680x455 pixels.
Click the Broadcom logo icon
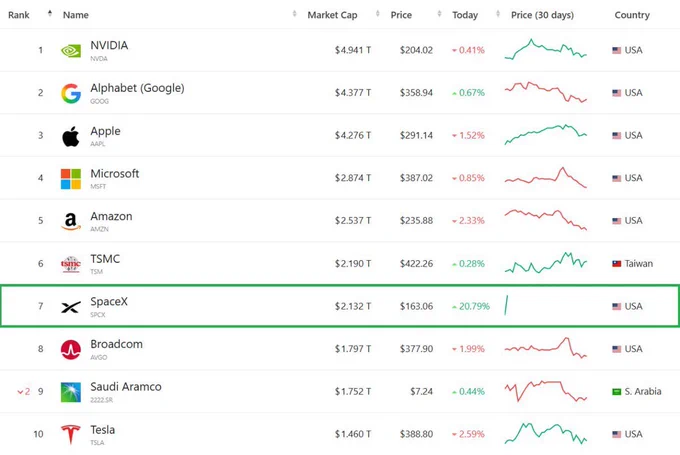71,350
